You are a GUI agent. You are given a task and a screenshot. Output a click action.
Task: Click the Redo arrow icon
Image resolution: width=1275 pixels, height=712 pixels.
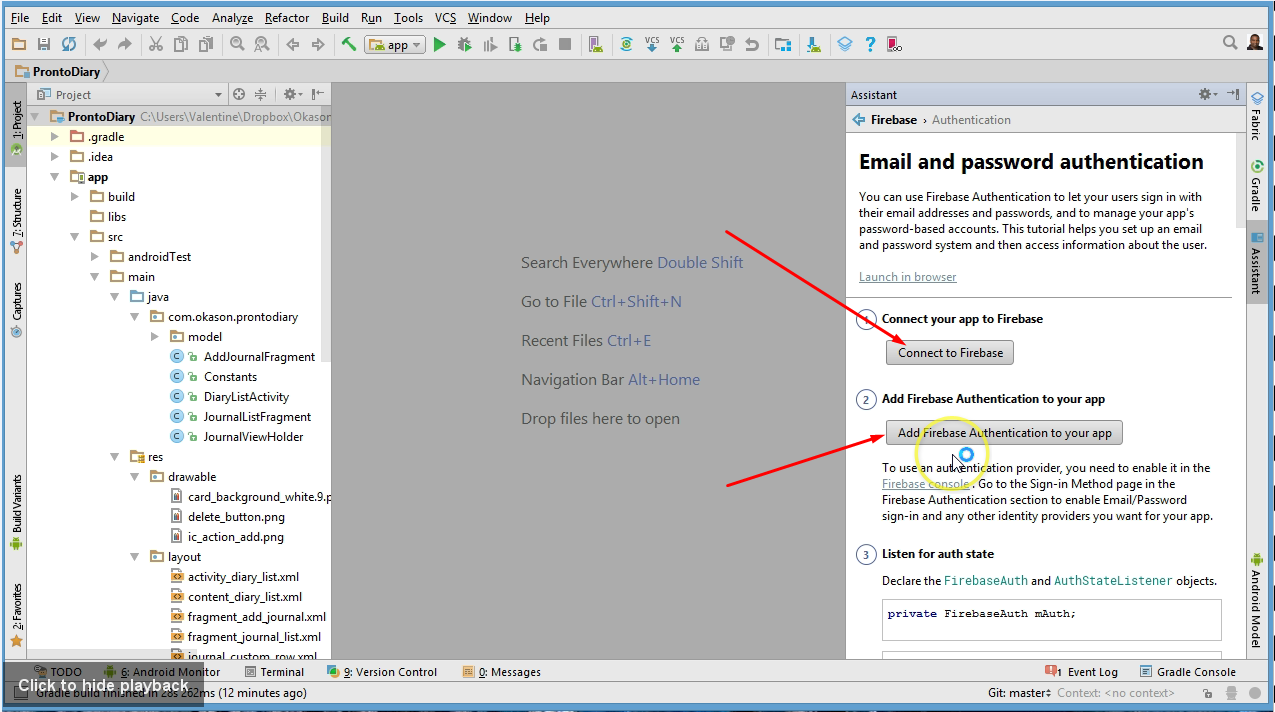point(124,44)
